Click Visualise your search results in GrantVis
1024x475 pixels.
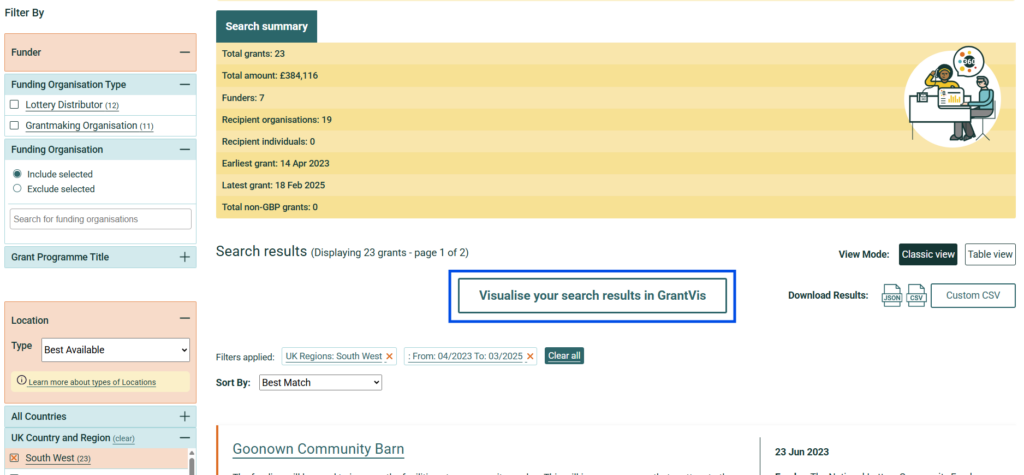point(592,296)
